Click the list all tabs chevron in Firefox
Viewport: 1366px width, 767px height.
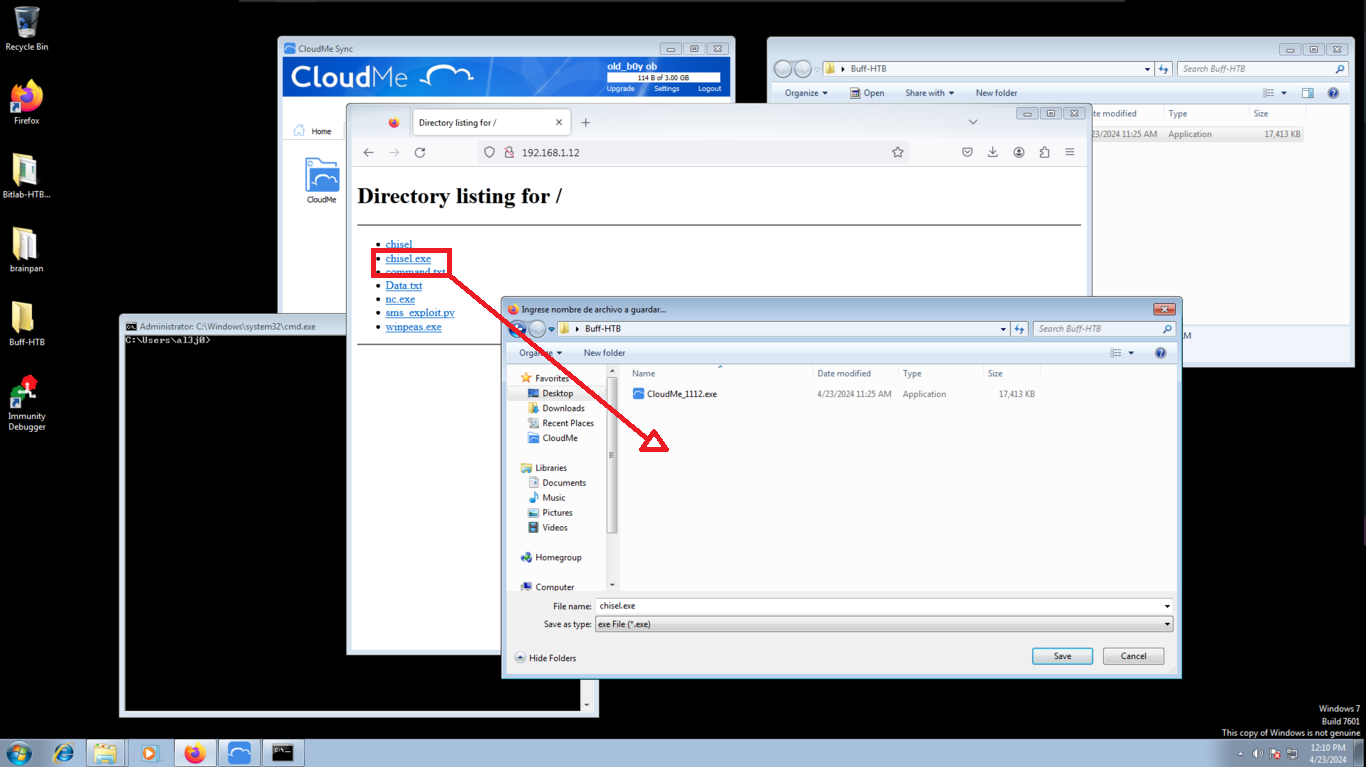click(973, 122)
